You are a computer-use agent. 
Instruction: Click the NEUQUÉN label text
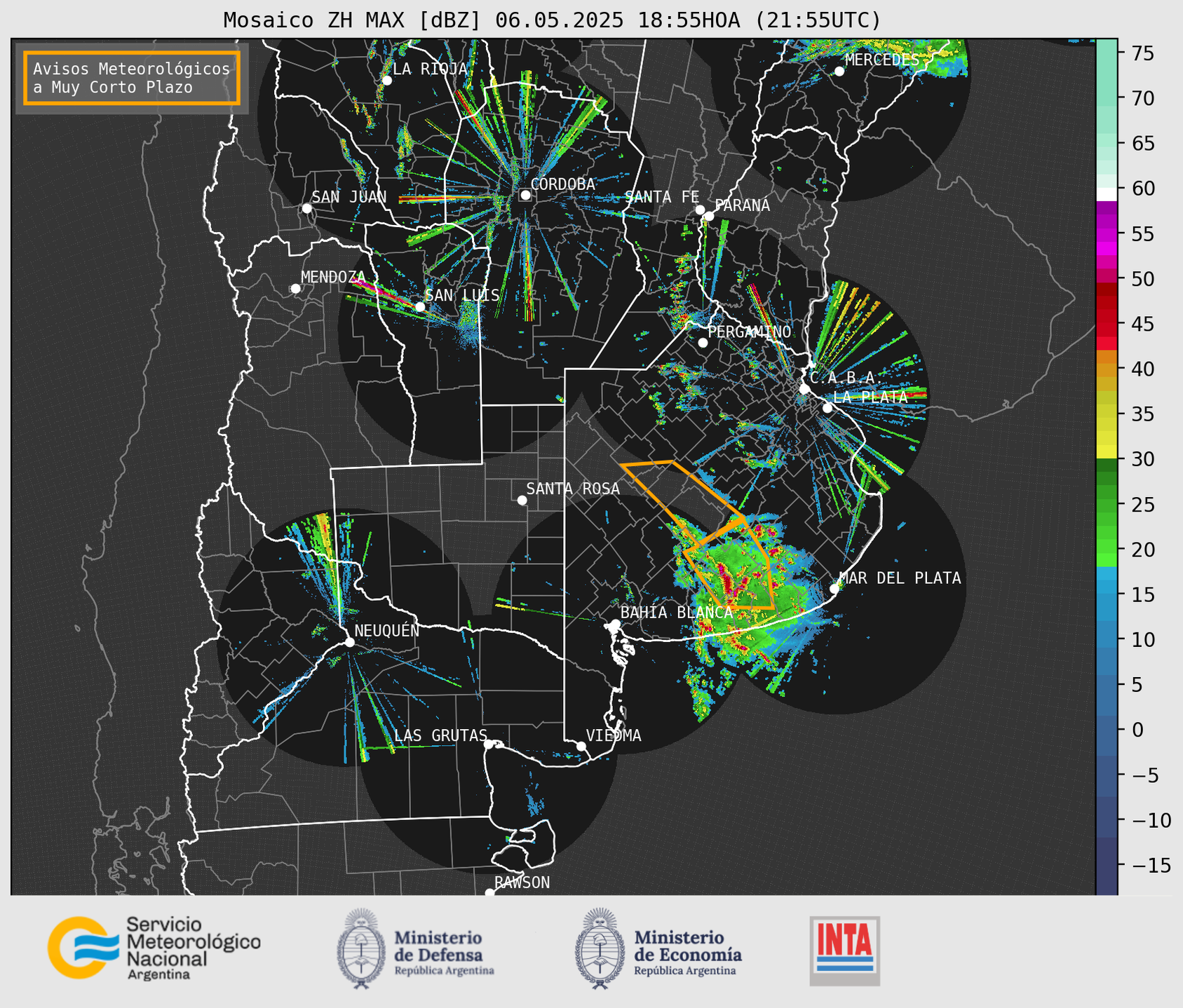(x=387, y=630)
